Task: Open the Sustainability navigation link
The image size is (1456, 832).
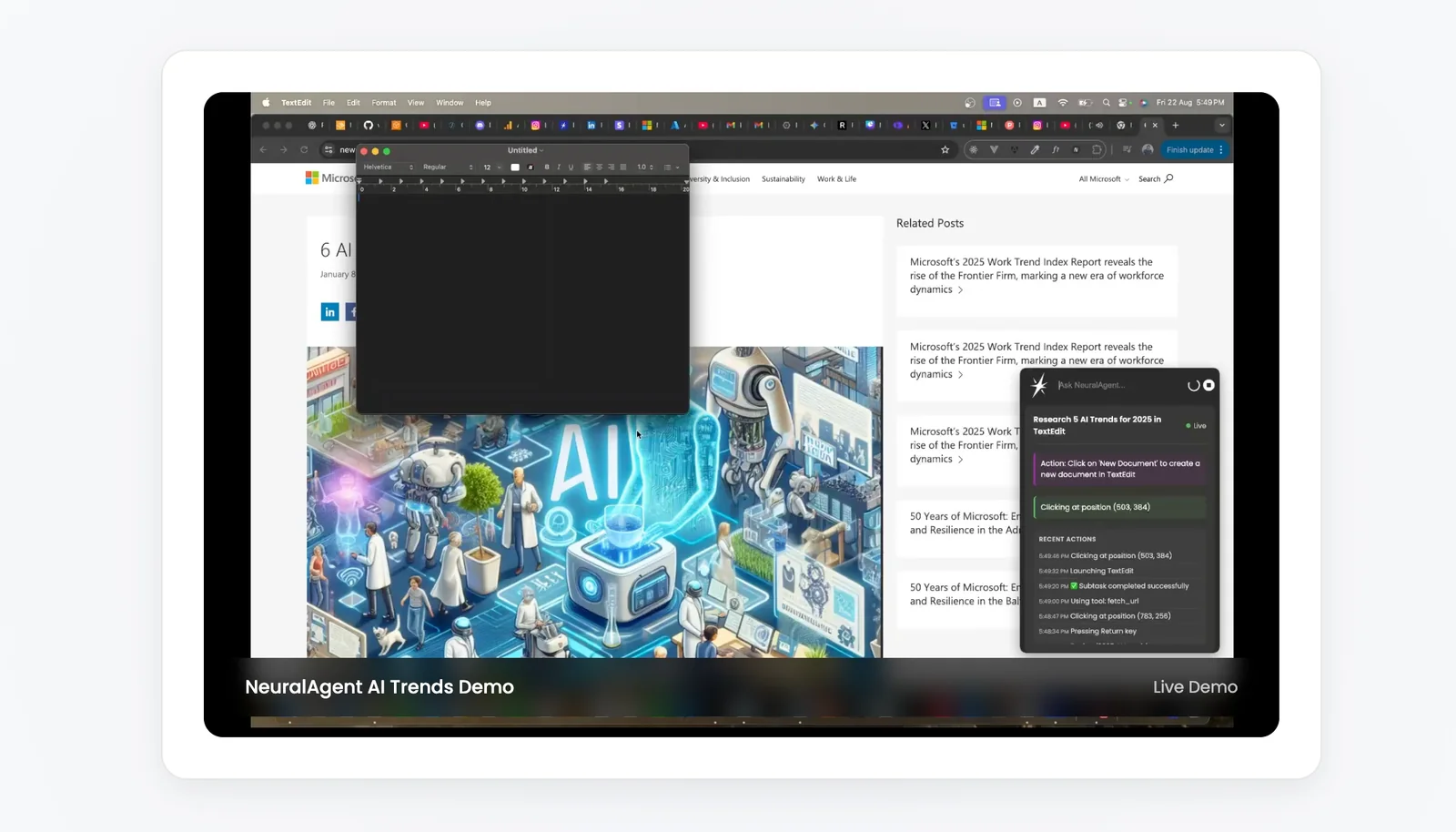Action: tap(783, 179)
